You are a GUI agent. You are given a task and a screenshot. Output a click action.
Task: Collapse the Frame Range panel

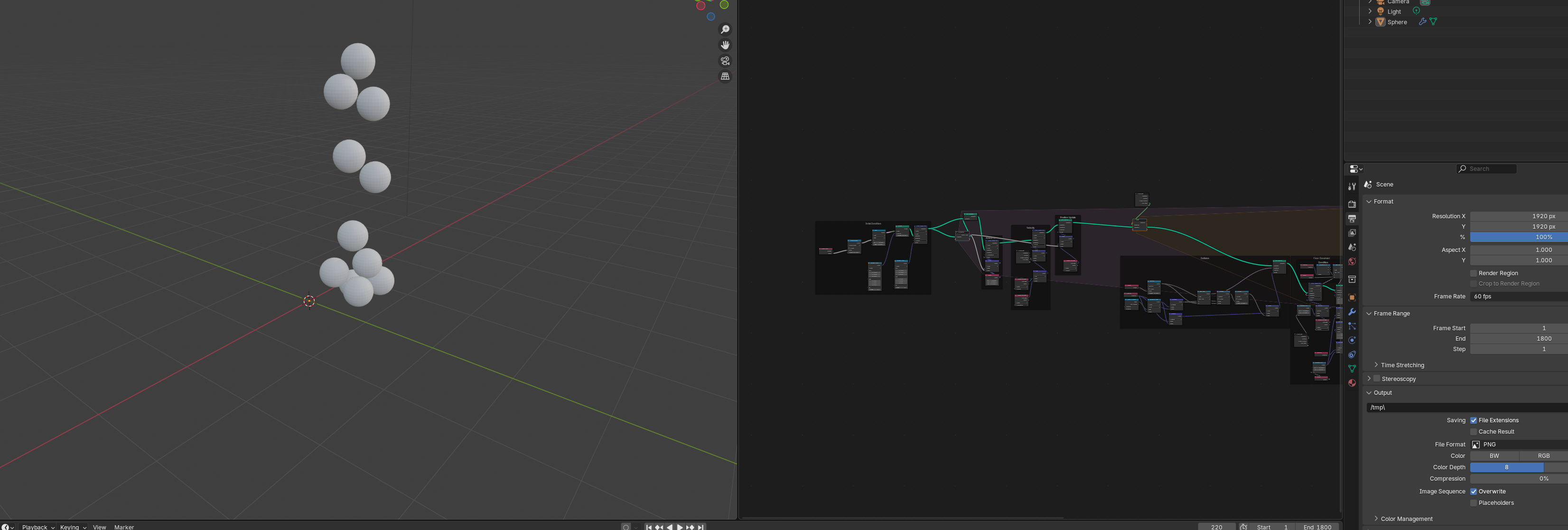pos(1369,313)
